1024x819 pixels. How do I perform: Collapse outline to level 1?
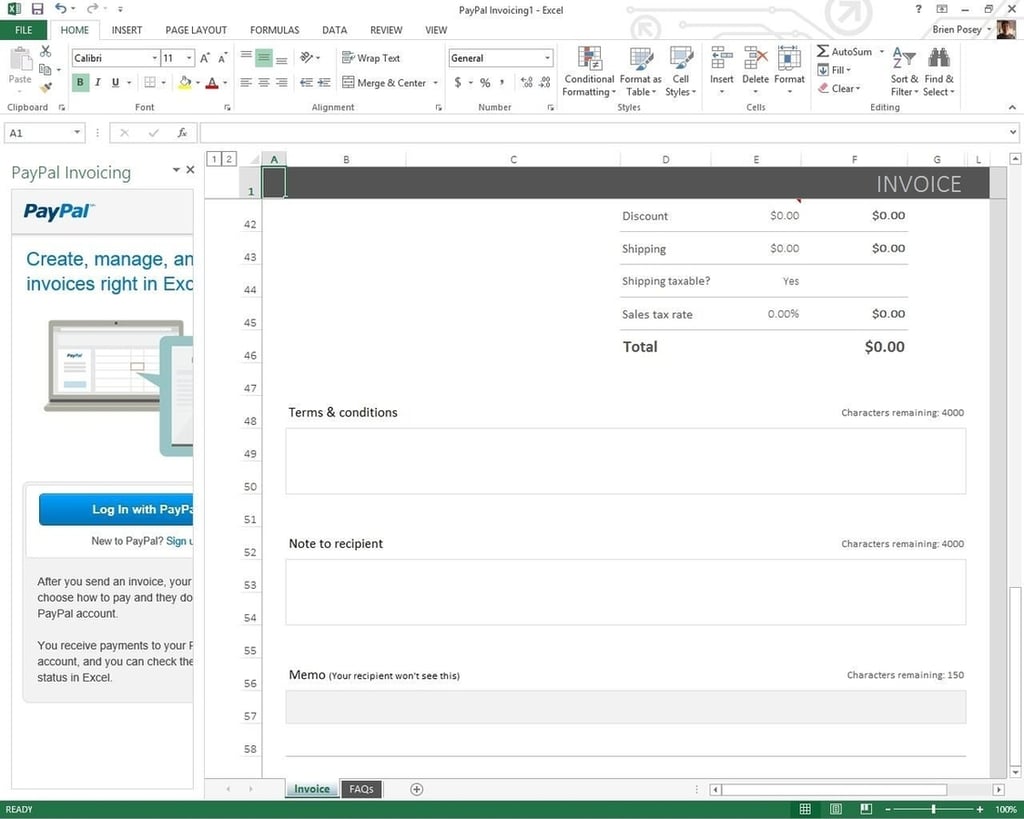(x=214, y=159)
